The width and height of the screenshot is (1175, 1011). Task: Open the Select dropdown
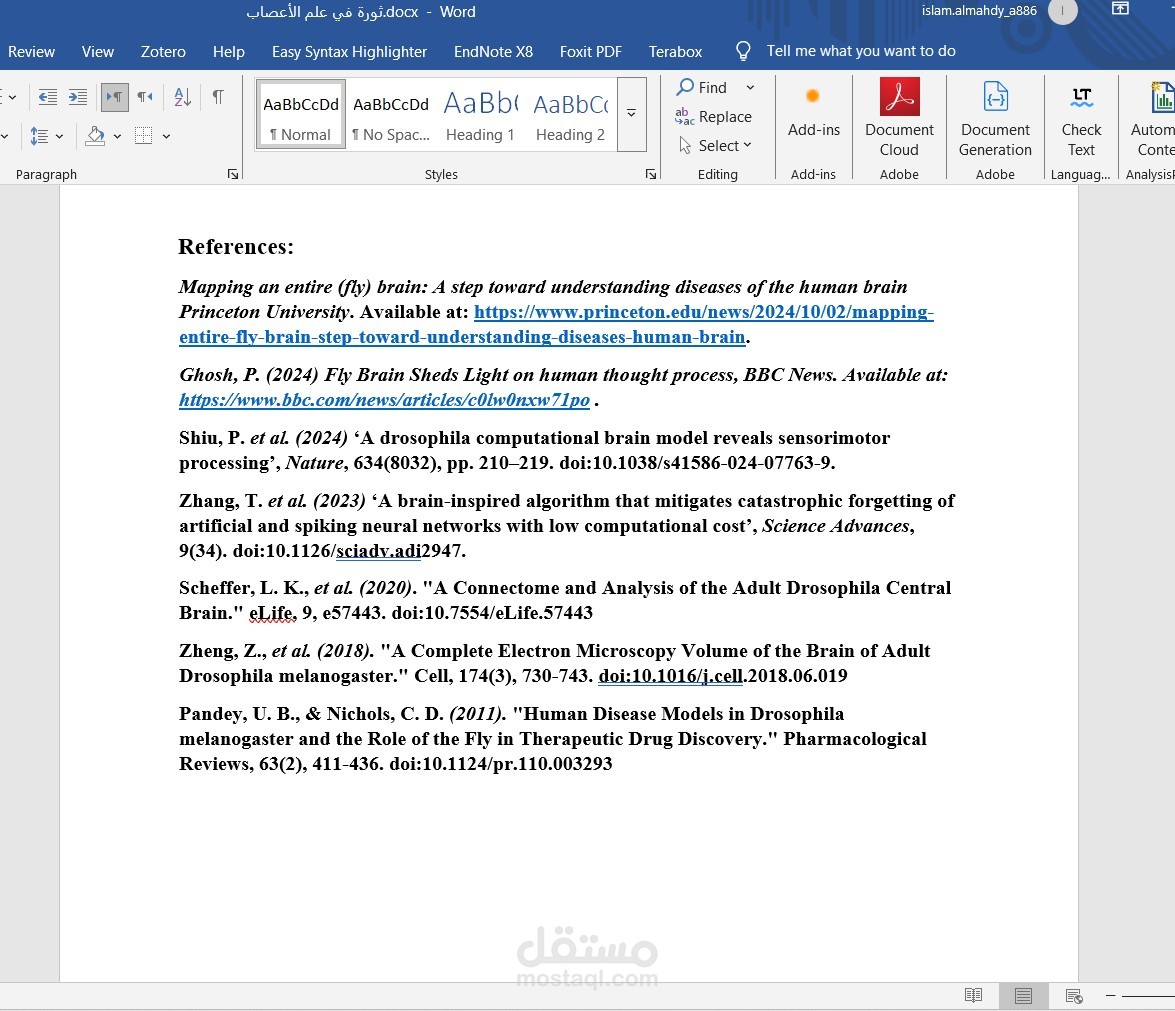[715, 145]
